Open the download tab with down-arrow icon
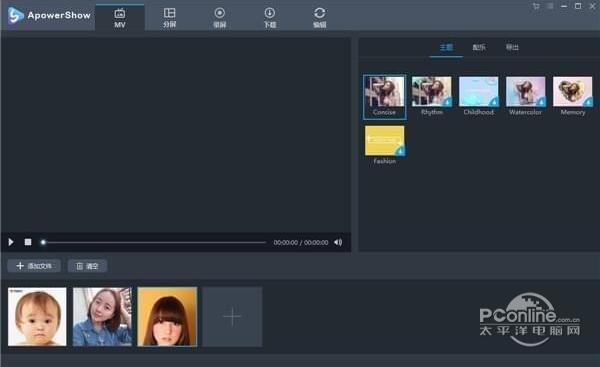600x367 pixels. 270,18
